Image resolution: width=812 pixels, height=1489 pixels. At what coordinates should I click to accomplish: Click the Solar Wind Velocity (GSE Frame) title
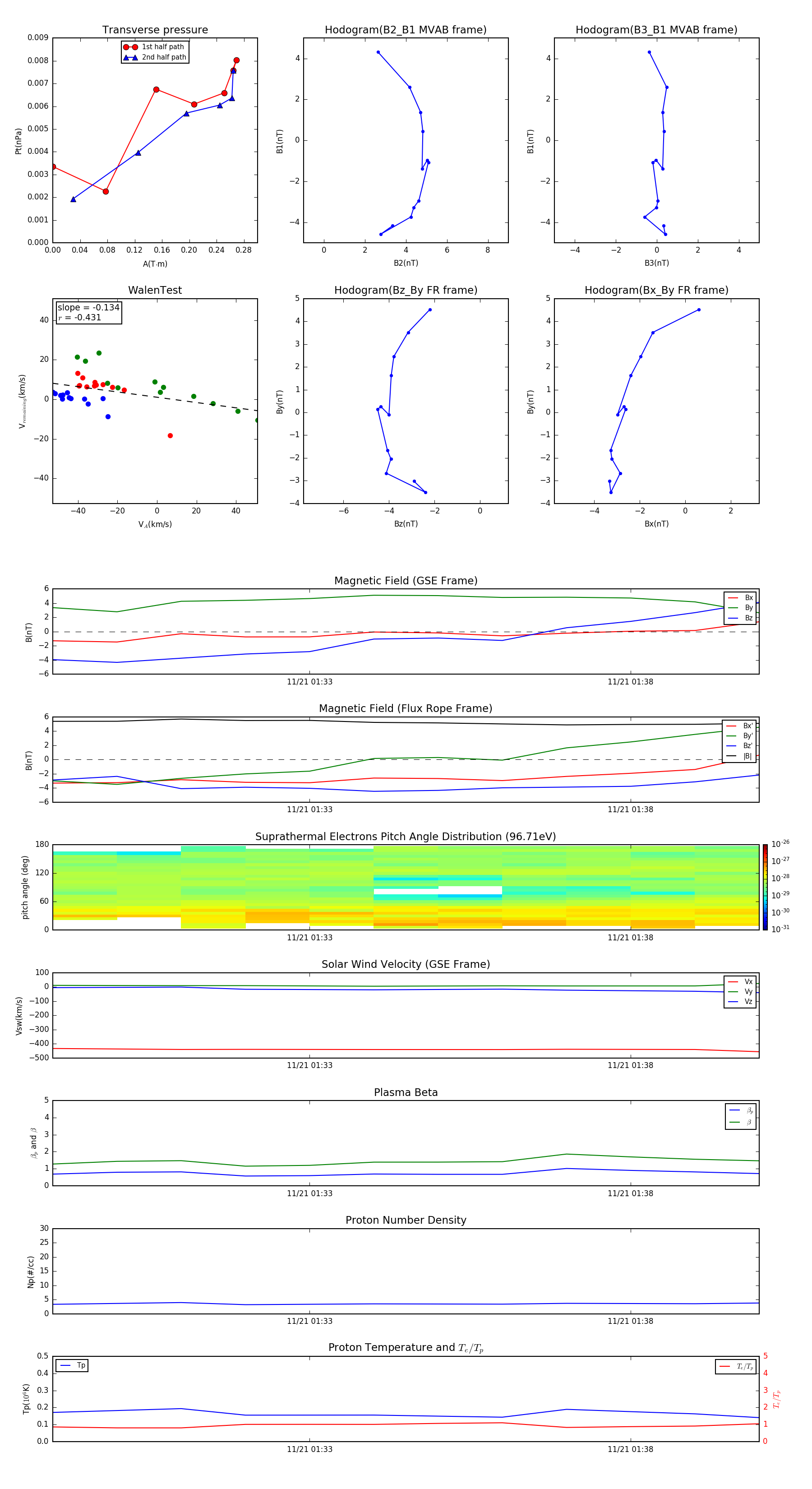pos(406,964)
